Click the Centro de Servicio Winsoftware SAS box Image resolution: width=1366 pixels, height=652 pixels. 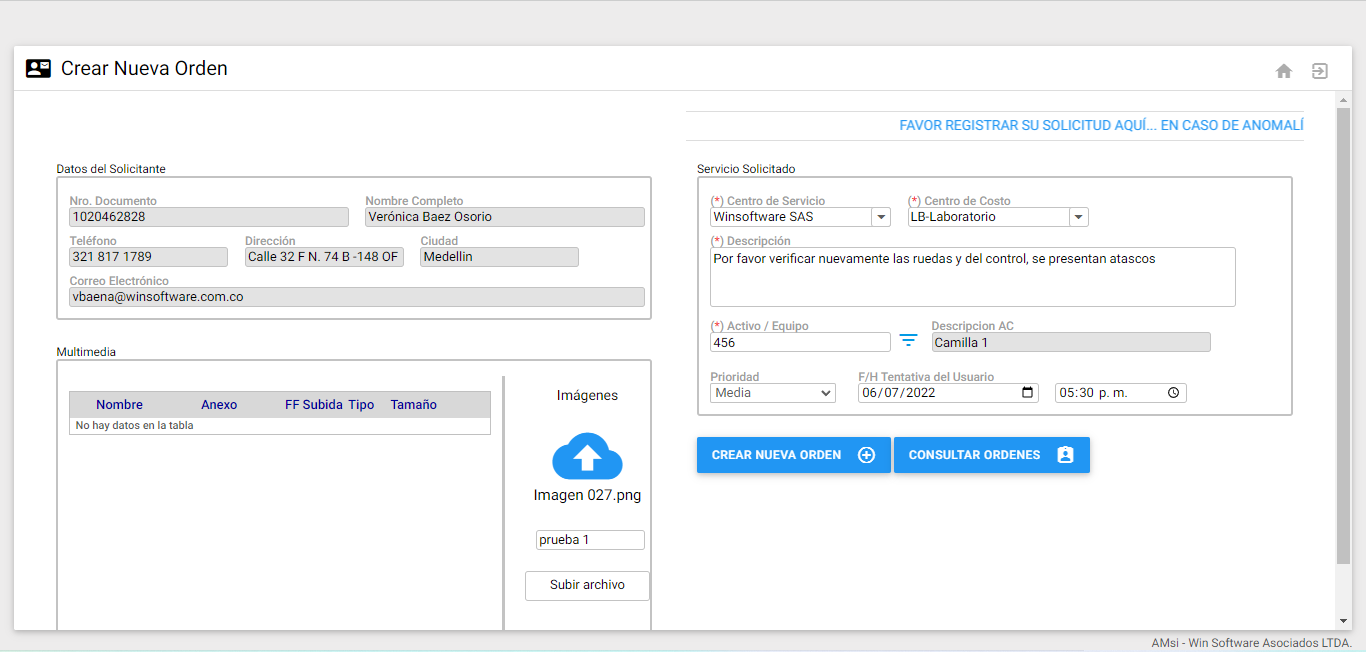pos(791,217)
